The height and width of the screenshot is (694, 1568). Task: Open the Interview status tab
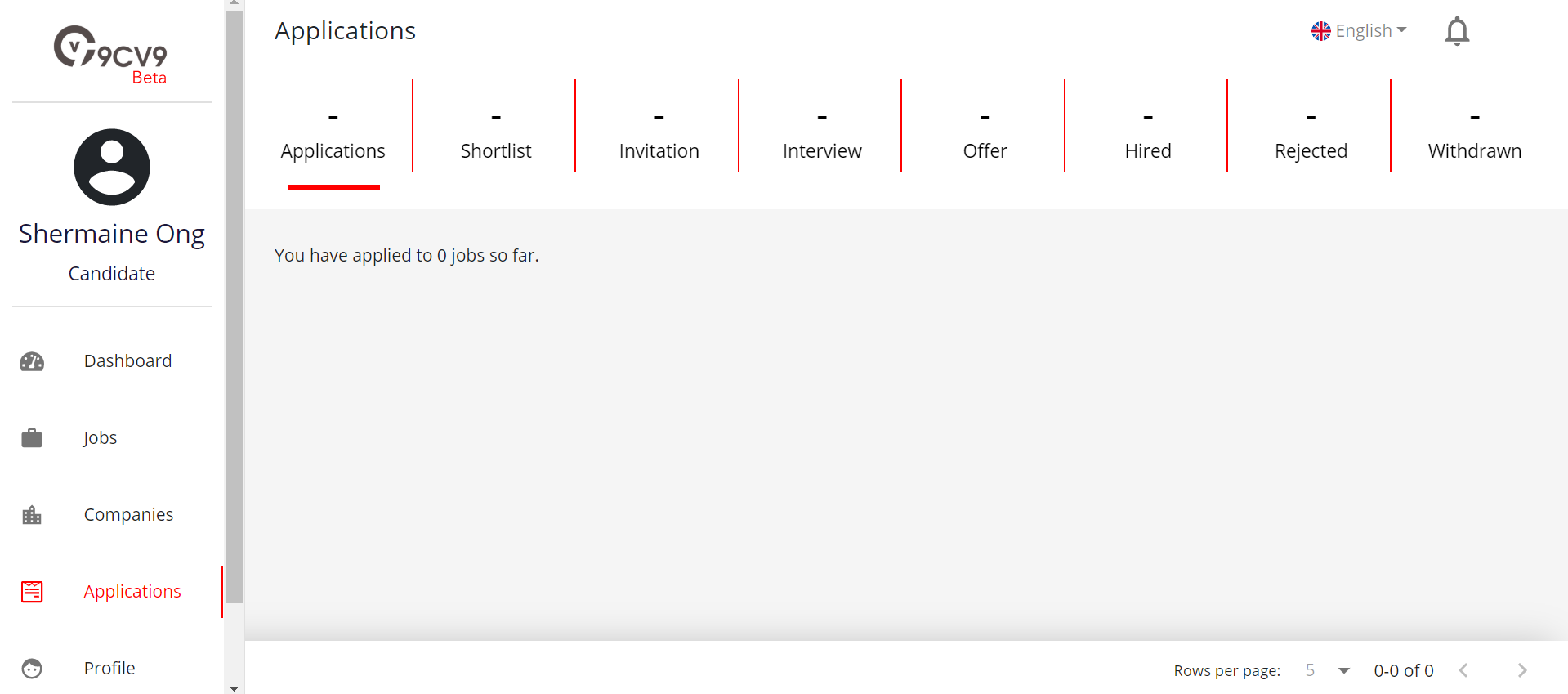click(821, 150)
